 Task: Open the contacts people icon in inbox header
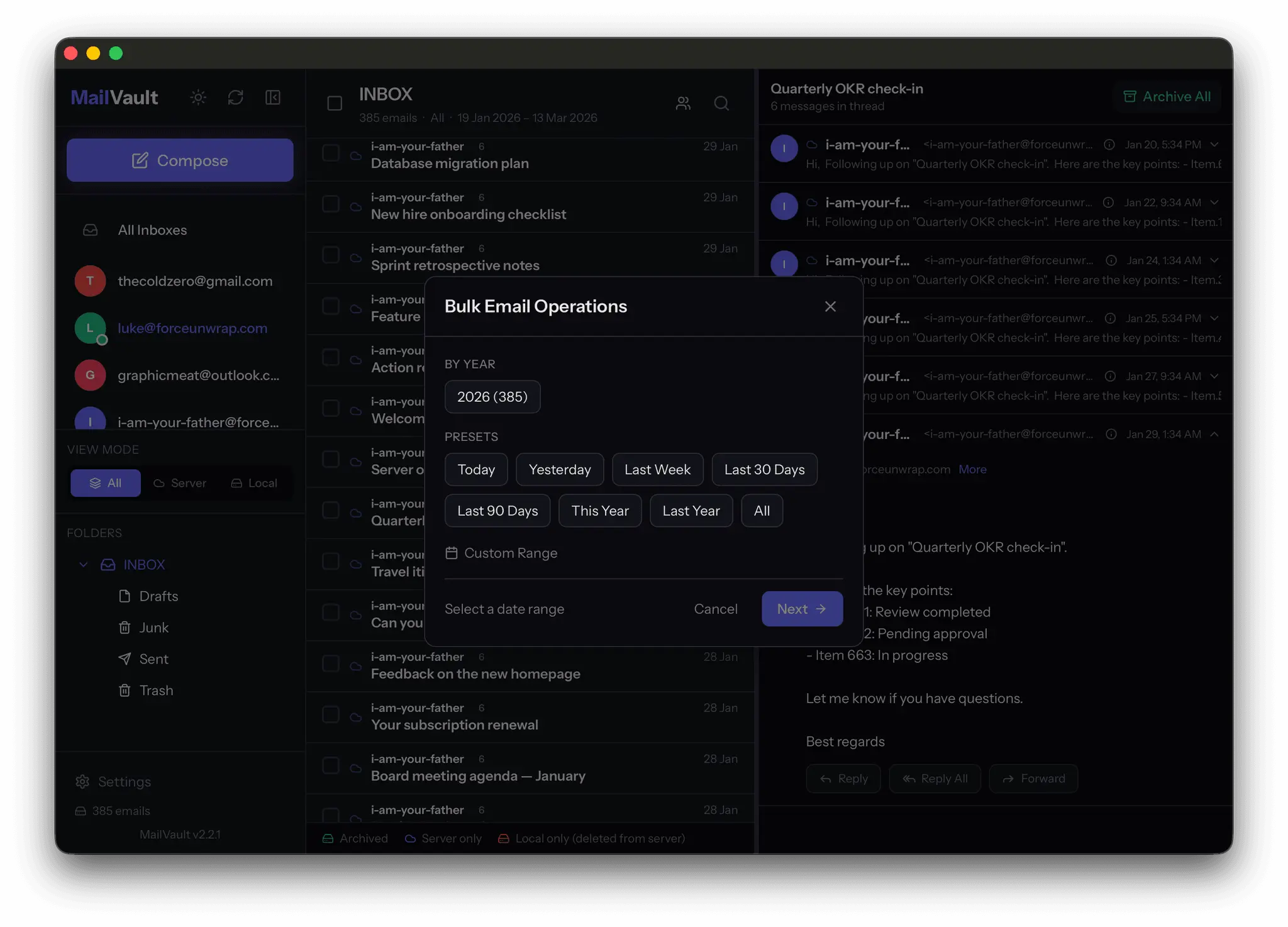(x=683, y=103)
